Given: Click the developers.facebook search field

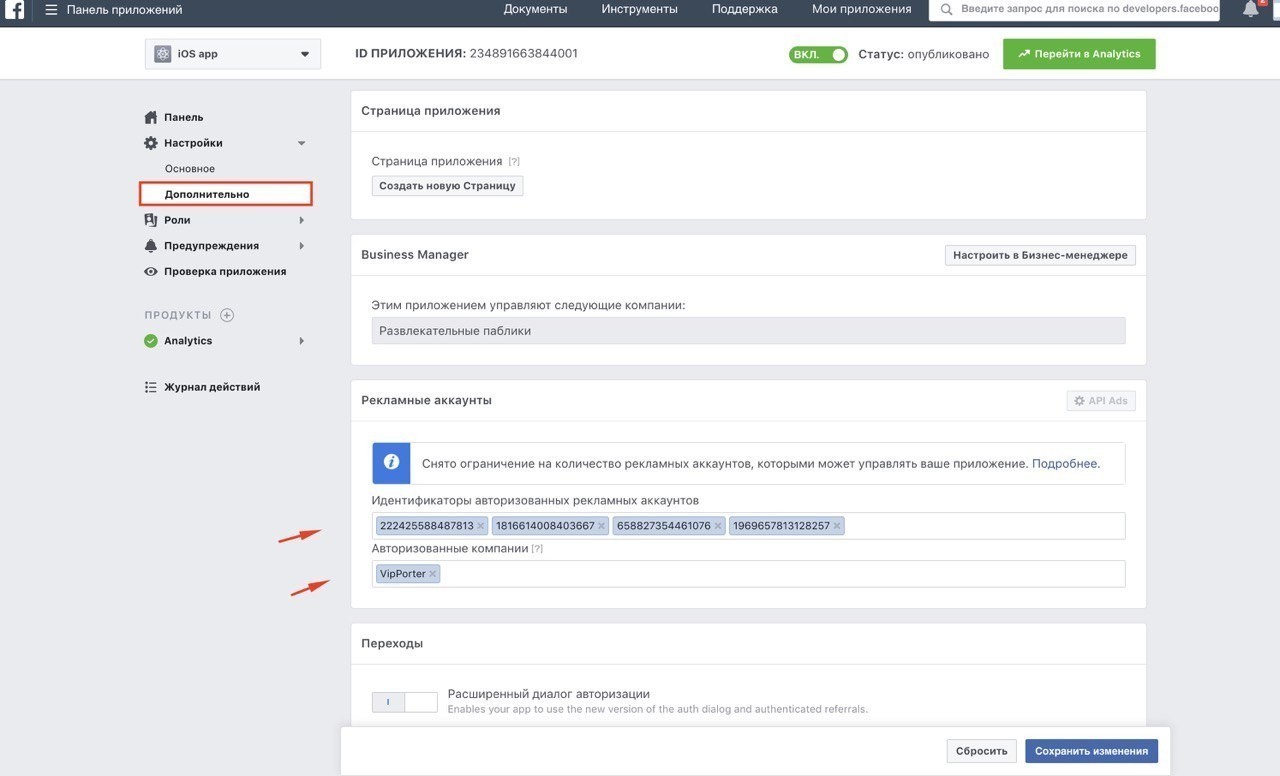Looking at the screenshot, I should (x=1075, y=9).
